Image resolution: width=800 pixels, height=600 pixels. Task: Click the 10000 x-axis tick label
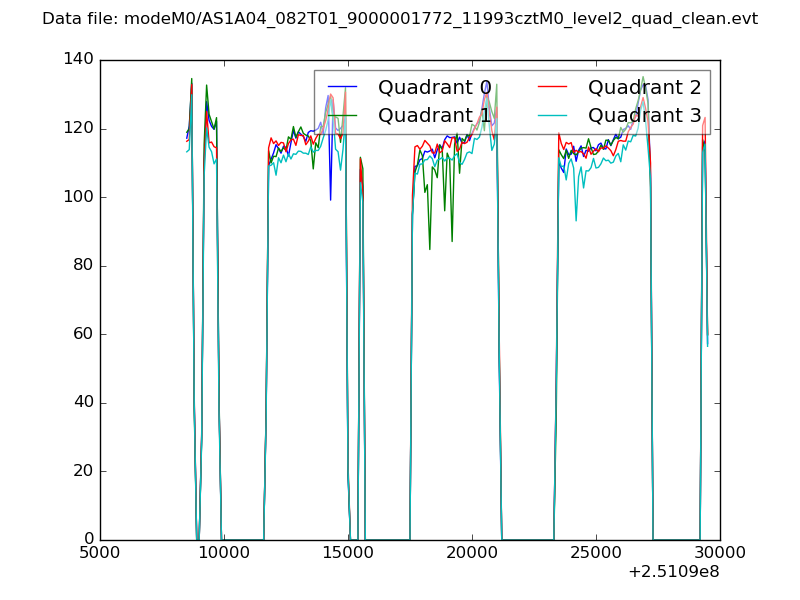click(224, 553)
